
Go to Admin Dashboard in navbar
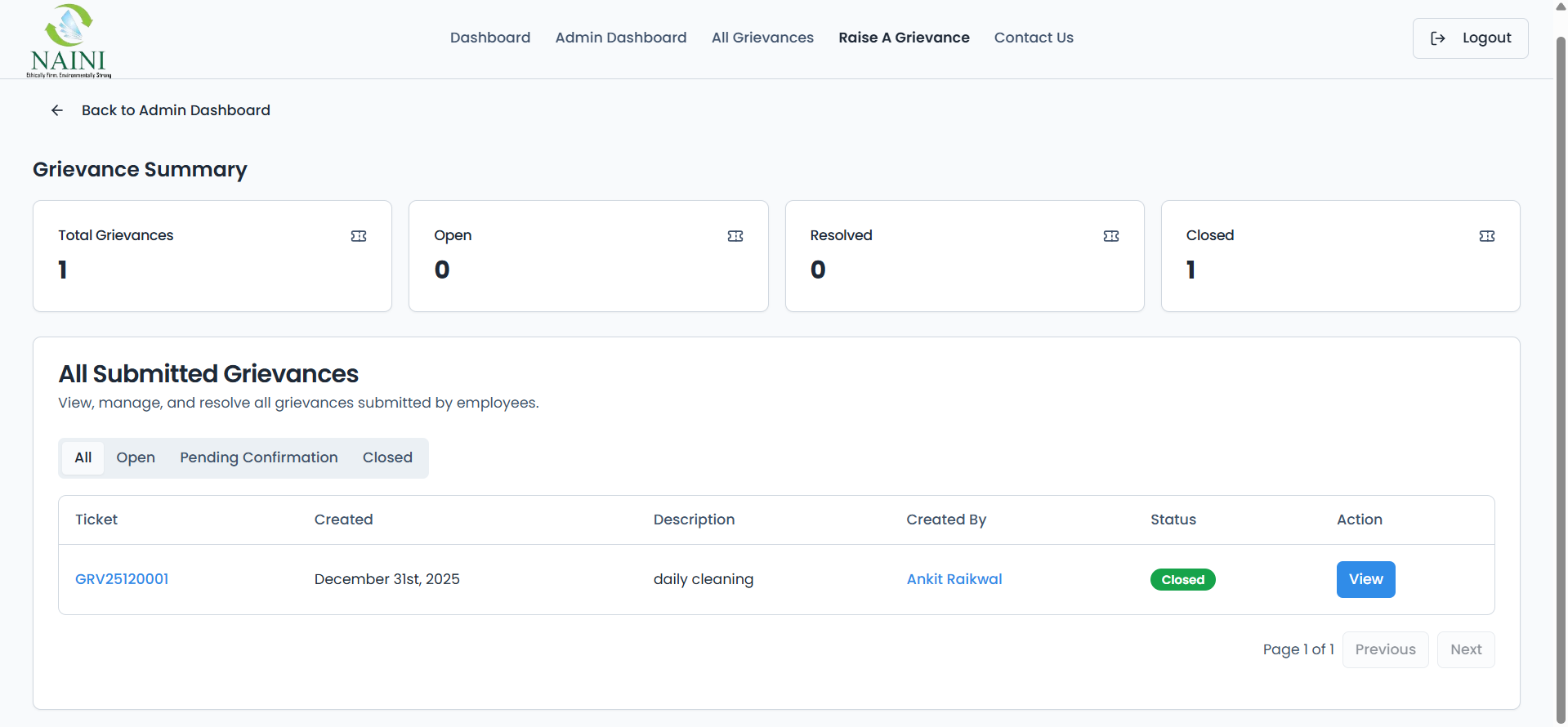(x=621, y=38)
